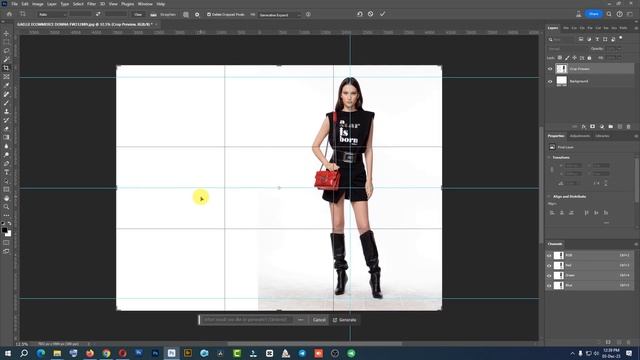Open additional crop settings gear
Screen dimensions: 640x360
click(197, 14)
